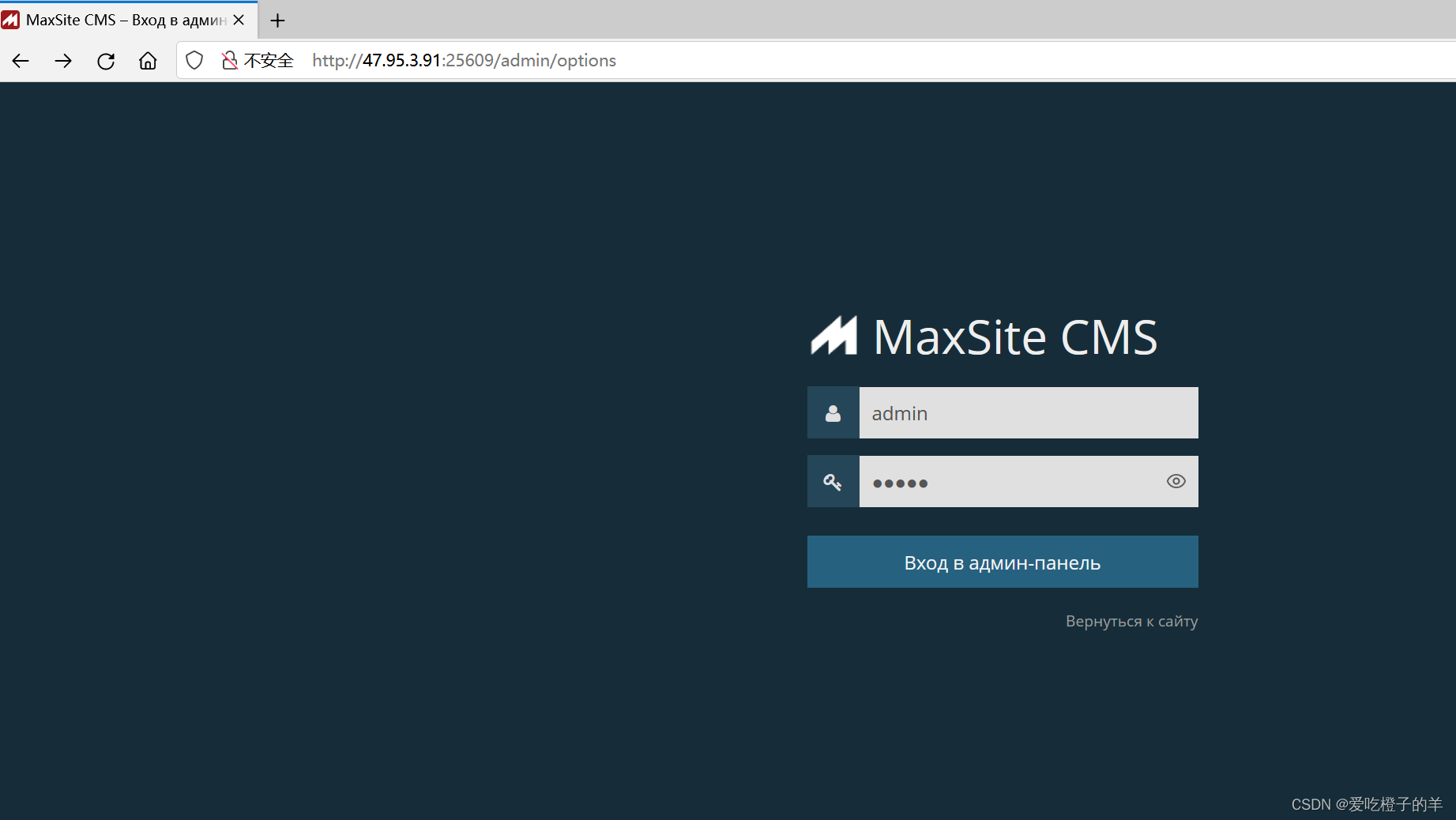Click the user icon beside the login field
The height and width of the screenshot is (820, 1456).
(x=833, y=413)
